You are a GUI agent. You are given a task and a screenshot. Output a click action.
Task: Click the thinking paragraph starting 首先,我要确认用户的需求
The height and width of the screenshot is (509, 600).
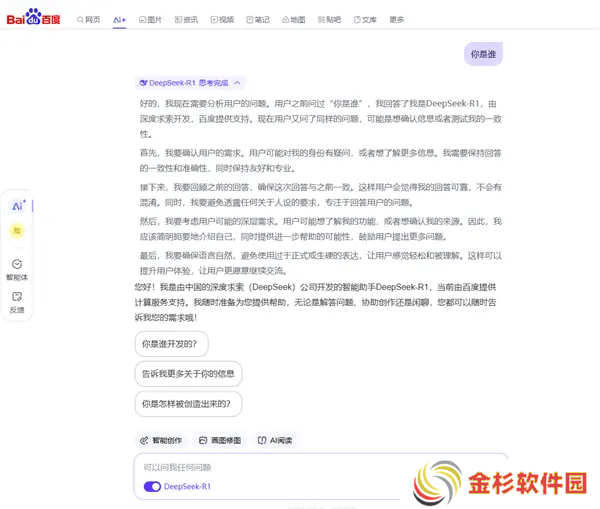tap(321, 161)
